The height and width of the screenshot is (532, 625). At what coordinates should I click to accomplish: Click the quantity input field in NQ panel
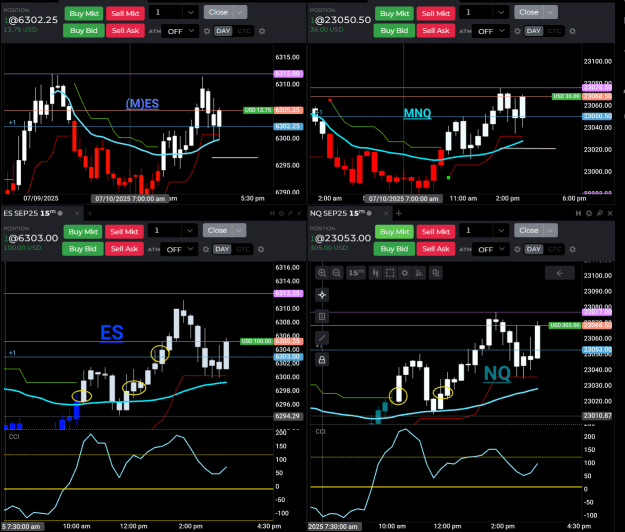coord(477,230)
